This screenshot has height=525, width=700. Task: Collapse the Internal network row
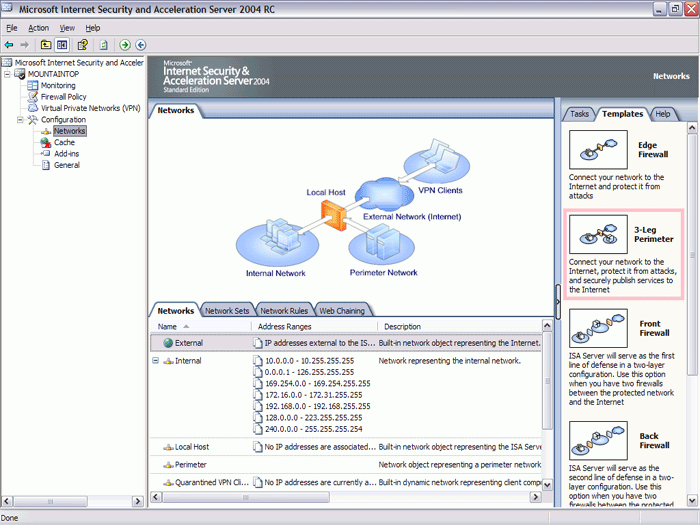pos(155,360)
